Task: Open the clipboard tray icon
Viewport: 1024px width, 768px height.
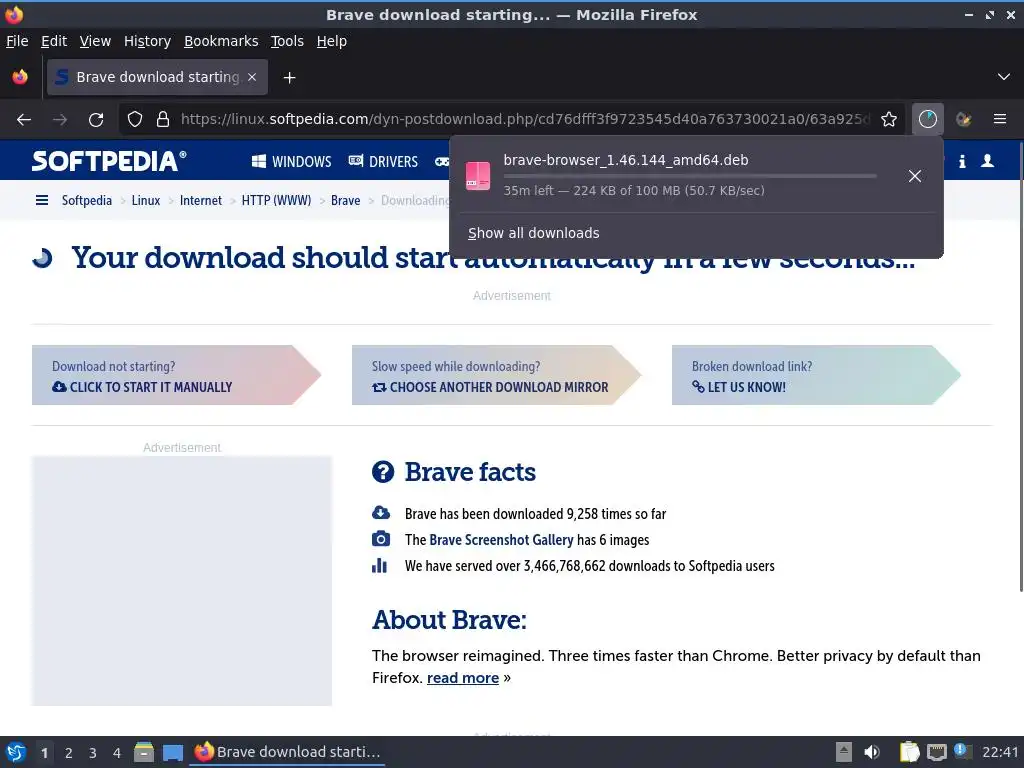Action: (910, 752)
